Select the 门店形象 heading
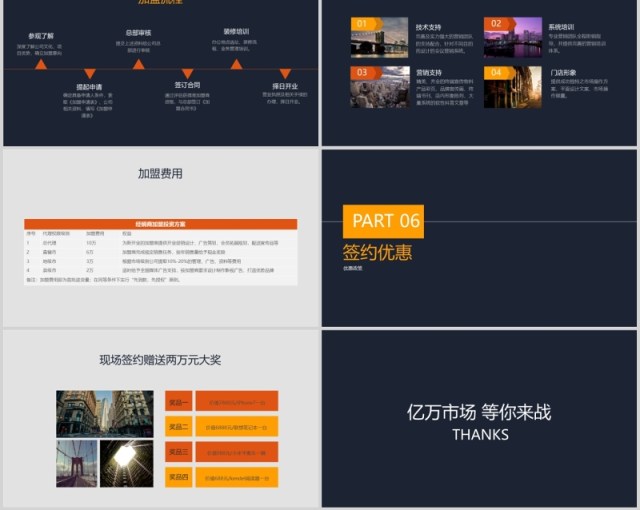Image resolution: width=640 pixels, height=510 pixels. (564, 73)
